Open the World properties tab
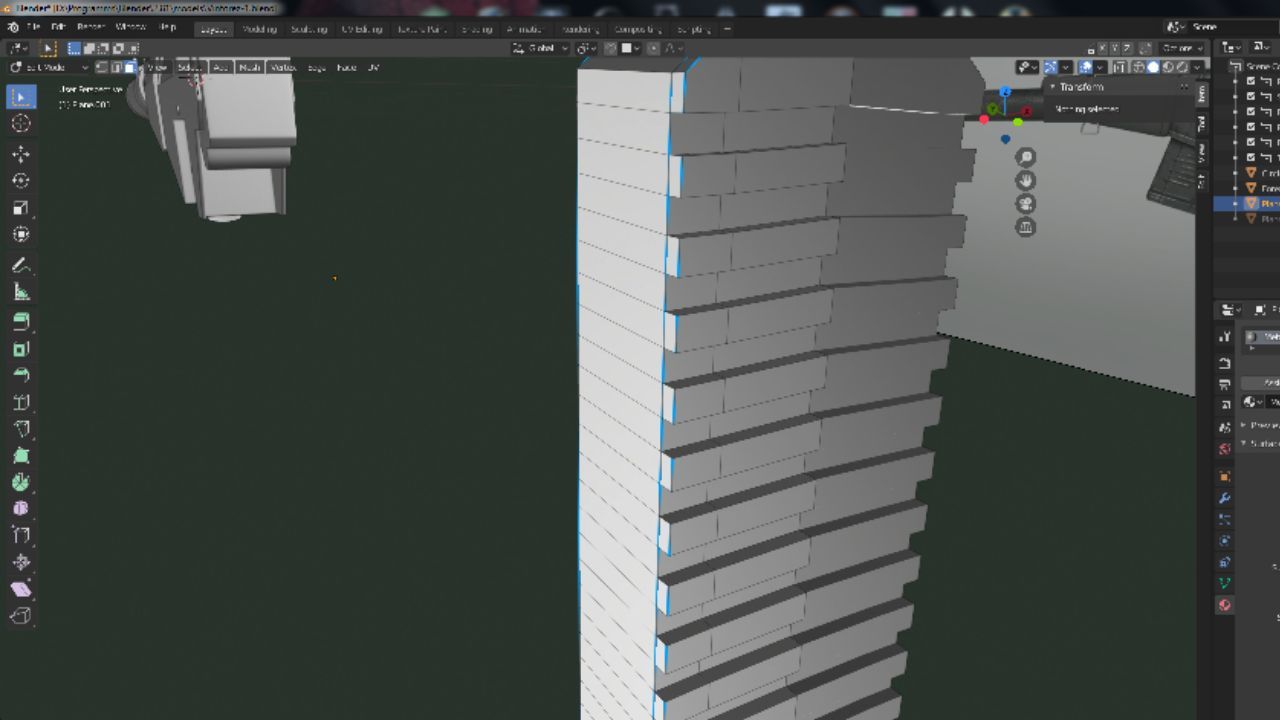 pos(1224,449)
